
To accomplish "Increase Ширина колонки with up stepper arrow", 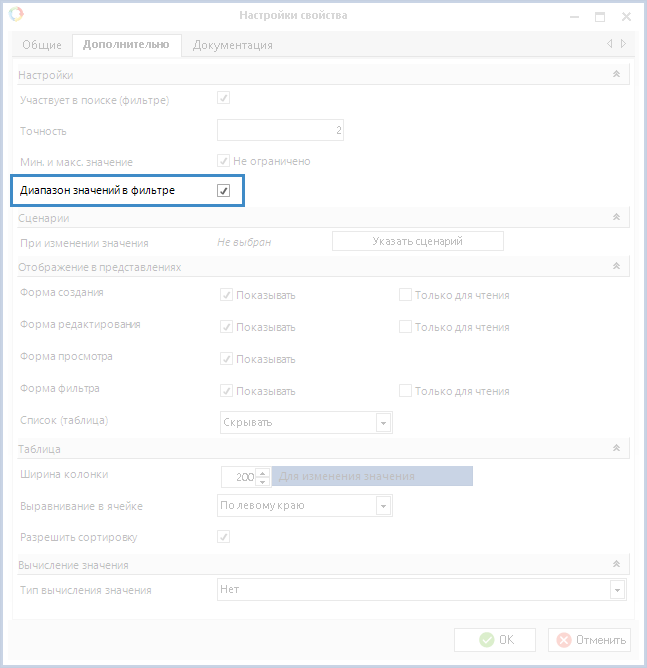I will 263,472.
